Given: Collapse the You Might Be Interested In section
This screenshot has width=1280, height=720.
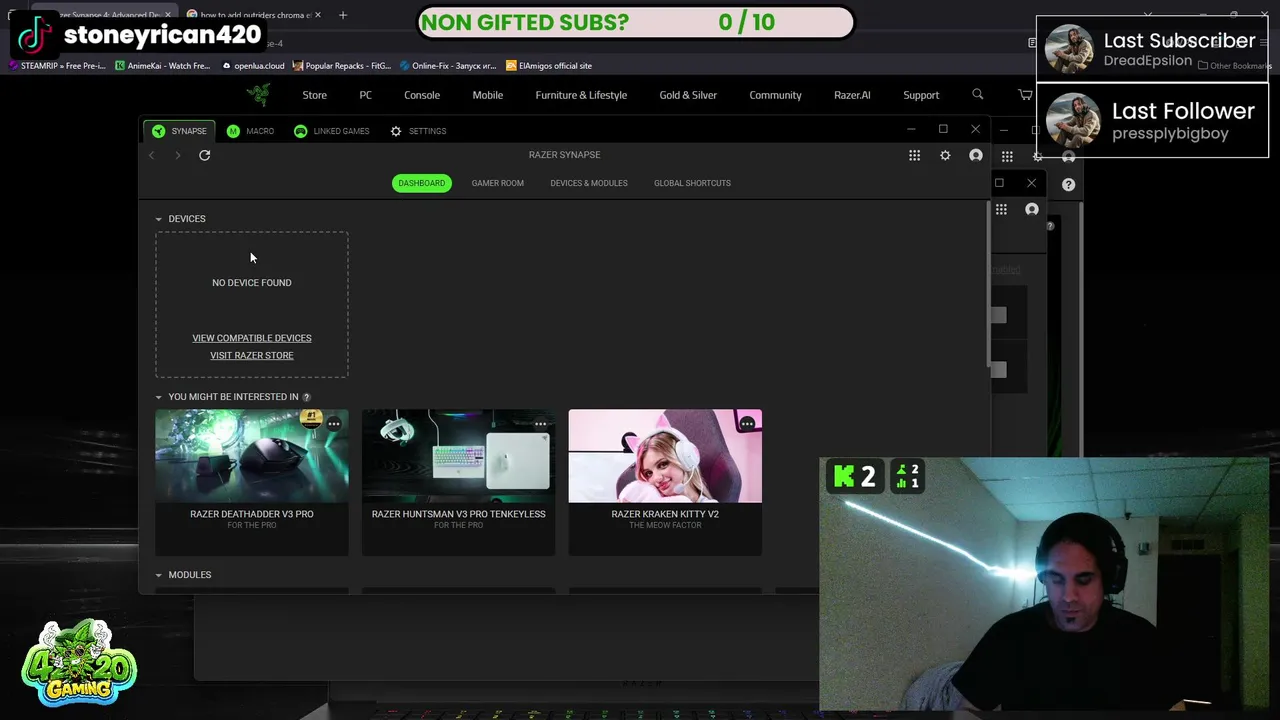Looking at the screenshot, I should [x=158, y=397].
